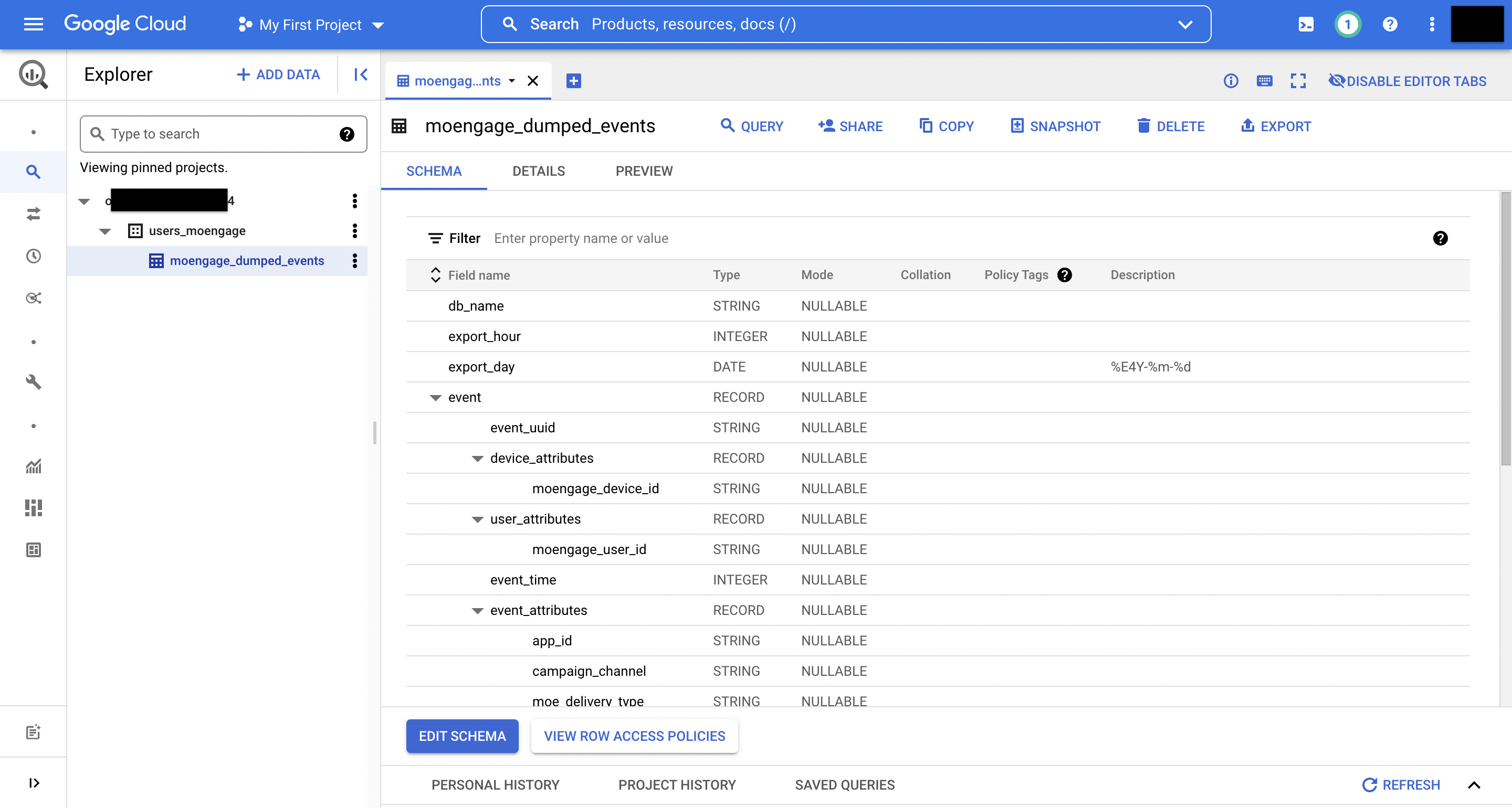This screenshot has width=1512, height=808.
Task: Open release notes icon in sidebar
Action: click(x=34, y=732)
